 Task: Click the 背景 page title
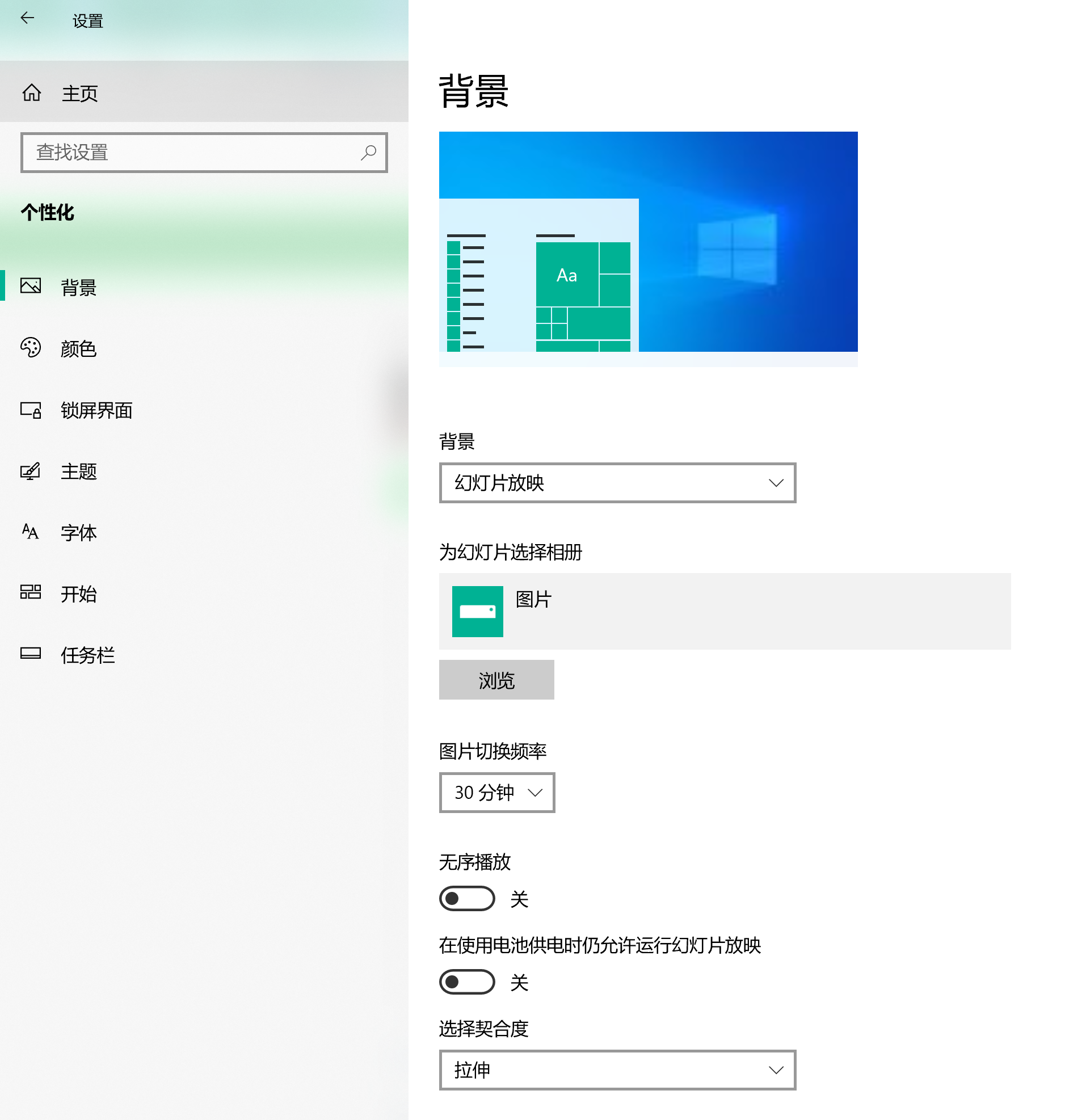click(474, 90)
